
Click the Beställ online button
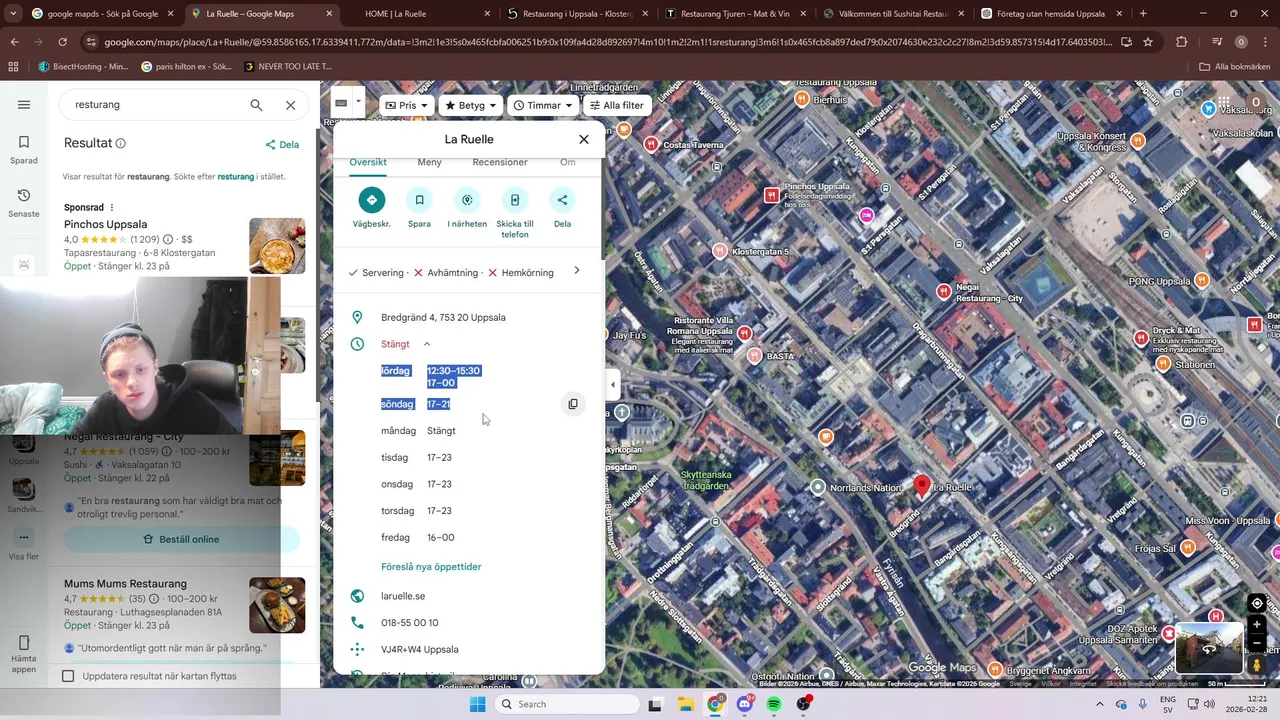pyautogui.click(x=181, y=539)
